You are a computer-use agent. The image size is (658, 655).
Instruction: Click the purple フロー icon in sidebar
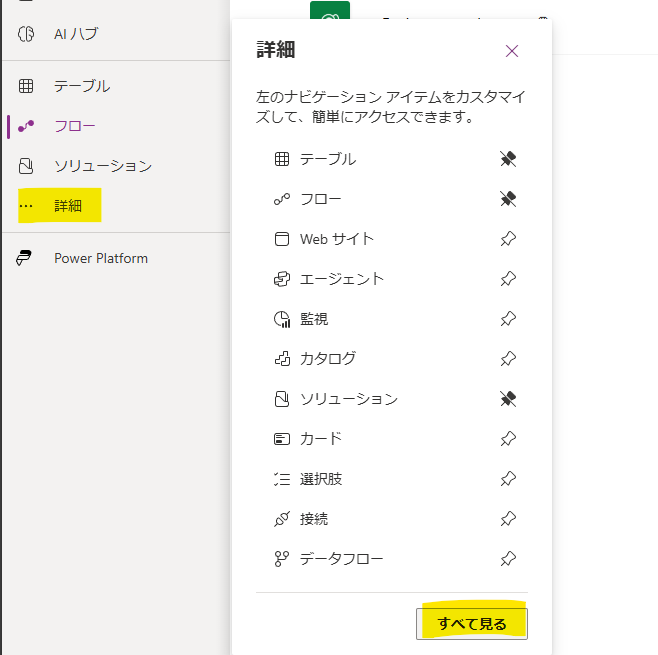[x=26, y=126]
